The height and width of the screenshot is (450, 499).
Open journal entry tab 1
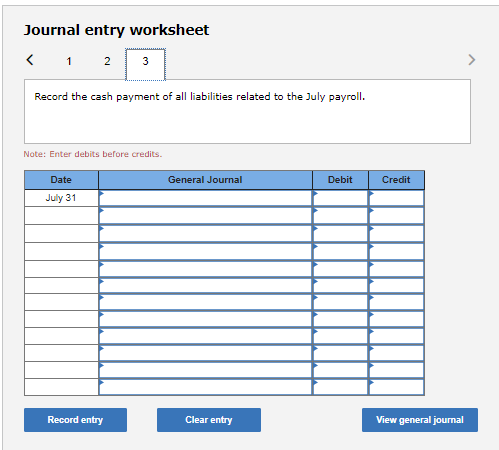click(x=69, y=61)
